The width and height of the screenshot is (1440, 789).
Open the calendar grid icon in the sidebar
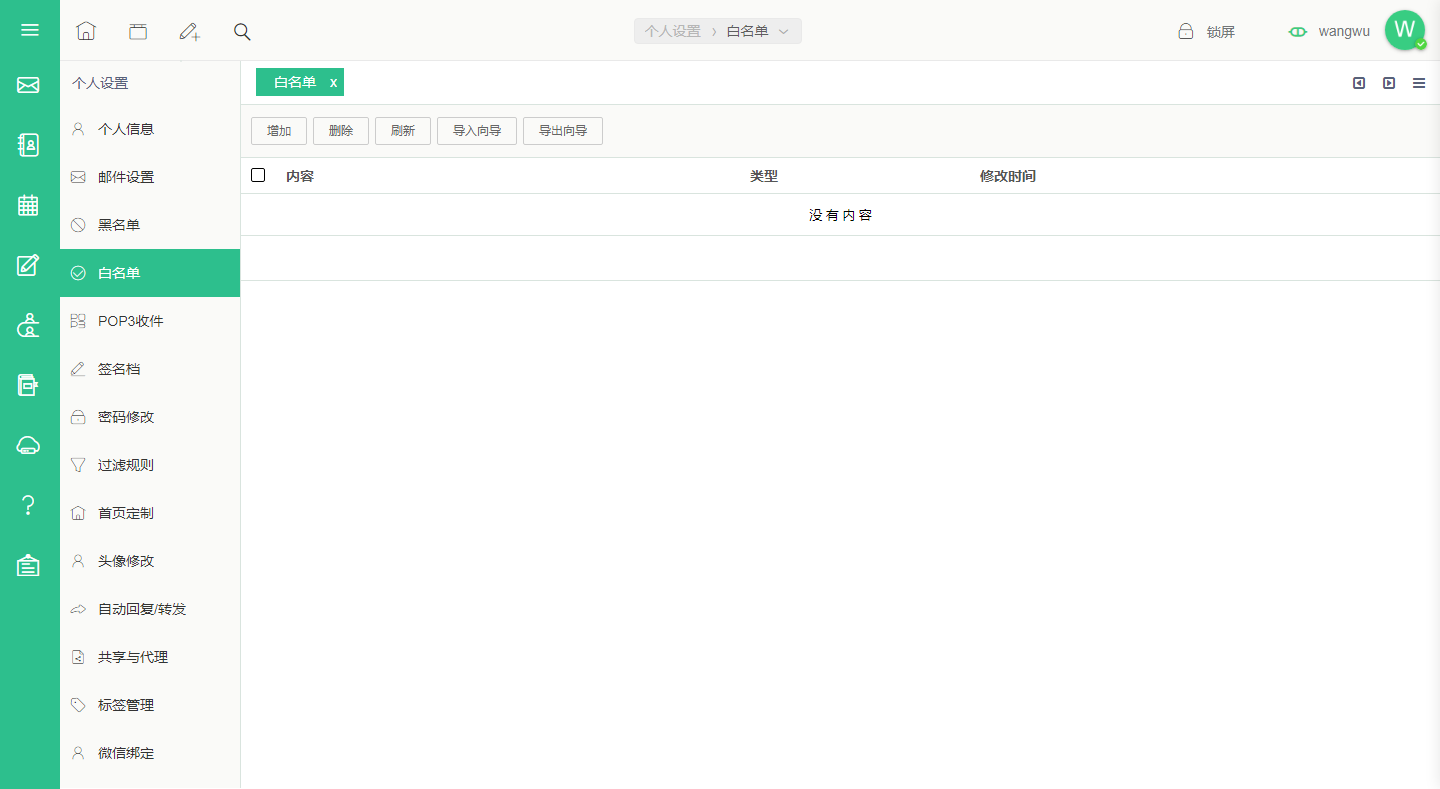[28, 205]
